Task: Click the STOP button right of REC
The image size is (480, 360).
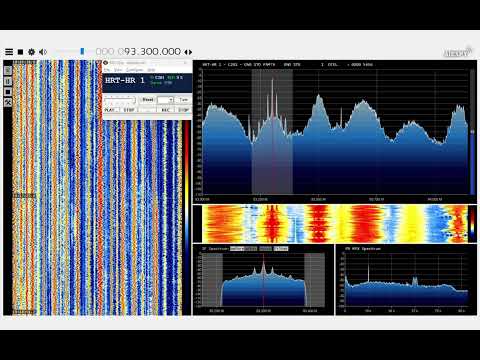Action: 183,110
